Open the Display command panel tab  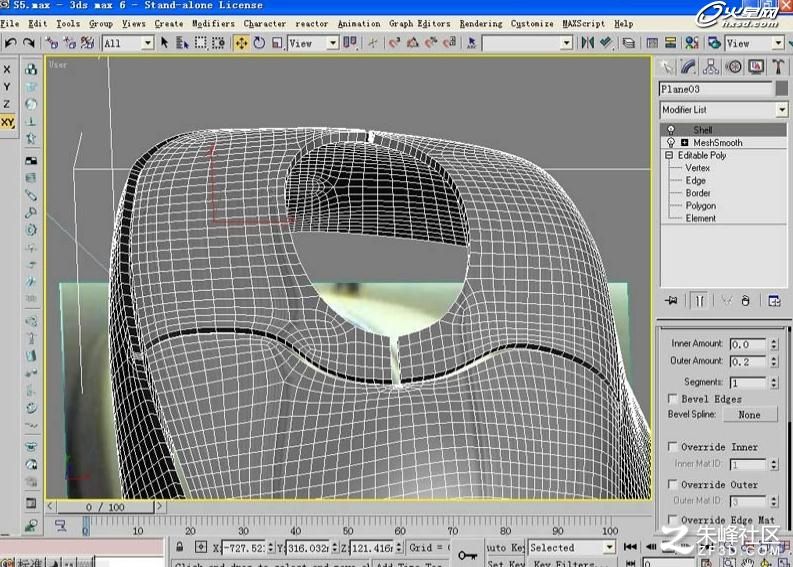click(756, 67)
